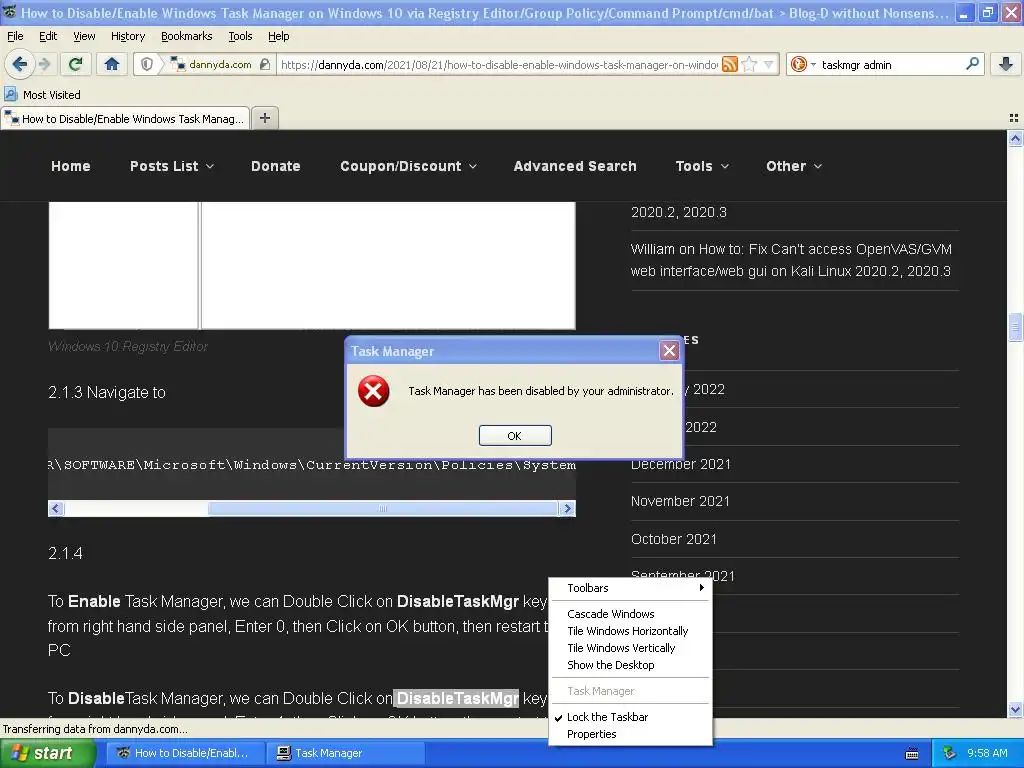This screenshot has height=768, width=1024.
Task: Bookmark this page with the star icon
Action: (x=750, y=64)
